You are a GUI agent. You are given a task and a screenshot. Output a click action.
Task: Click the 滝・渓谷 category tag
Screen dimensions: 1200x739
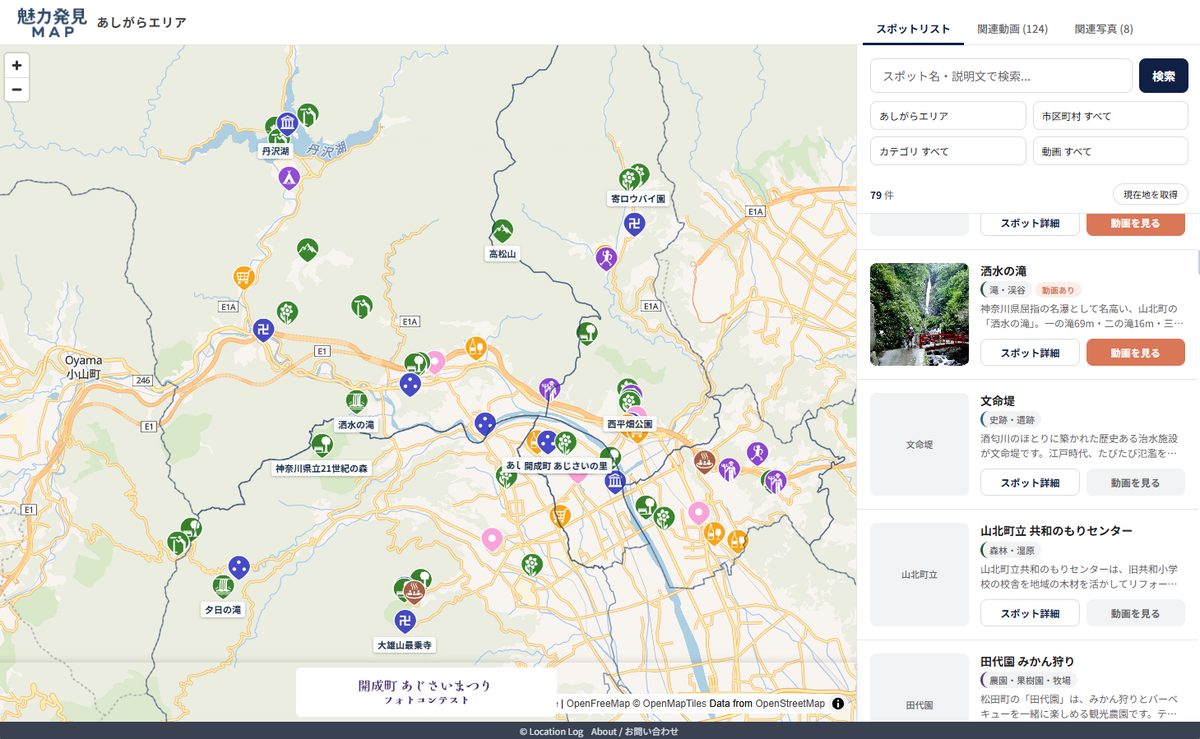(1007, 289)
